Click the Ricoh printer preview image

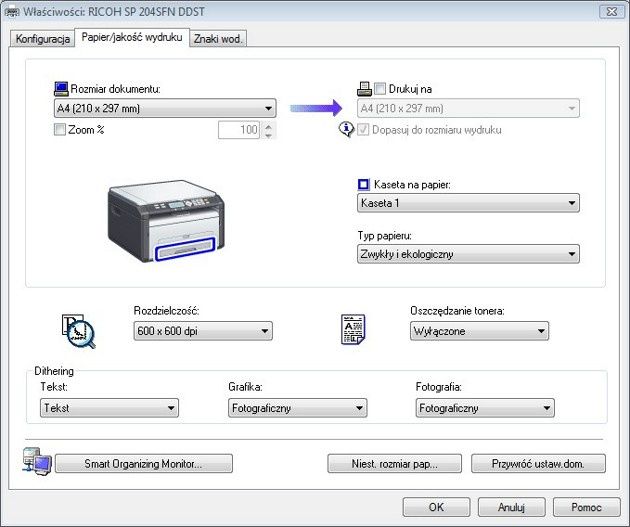point(166,221)
